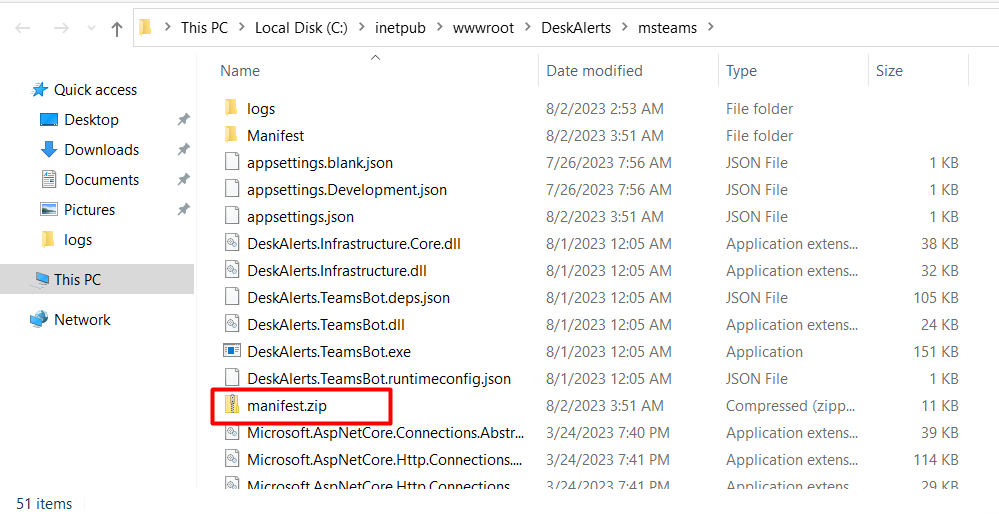The image size is (999, 514).
Task: Click pin icon next to Desktop
Action: [x=183, y=120]
